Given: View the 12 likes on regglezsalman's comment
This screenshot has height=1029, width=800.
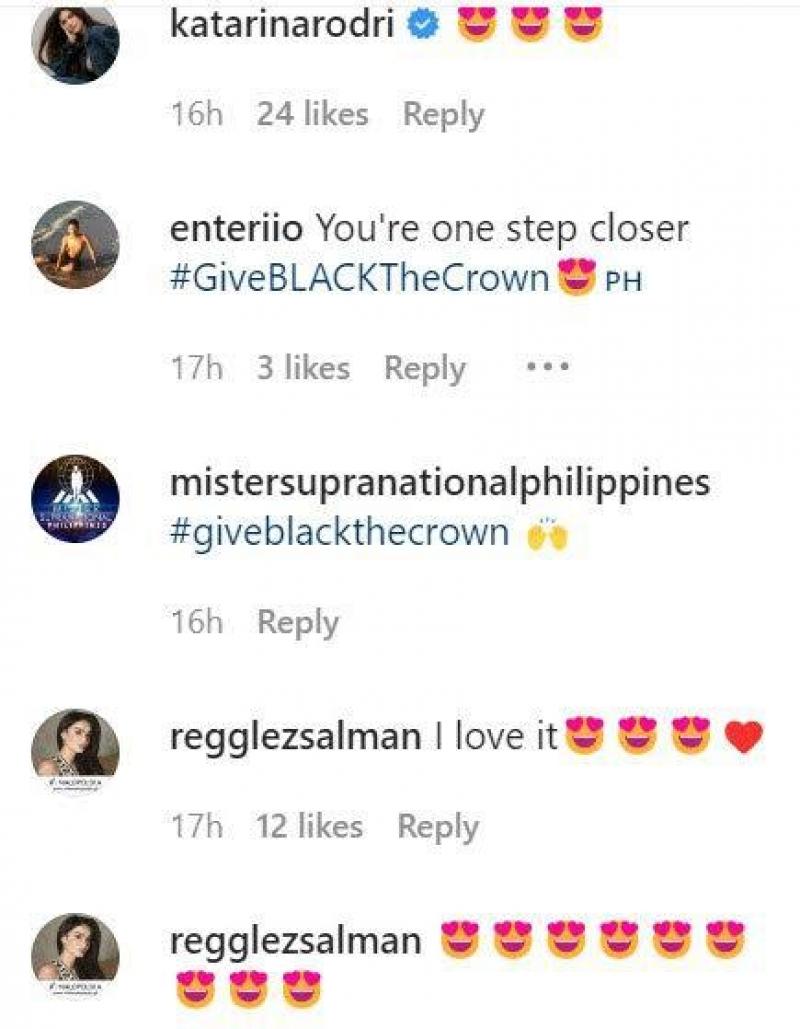Looking at the screenshot, I should (309, 826).
